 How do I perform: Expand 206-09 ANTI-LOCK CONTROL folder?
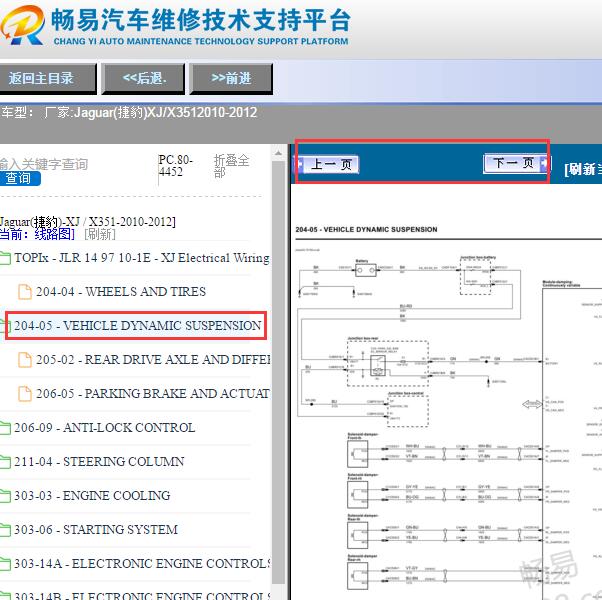[104, 428]
